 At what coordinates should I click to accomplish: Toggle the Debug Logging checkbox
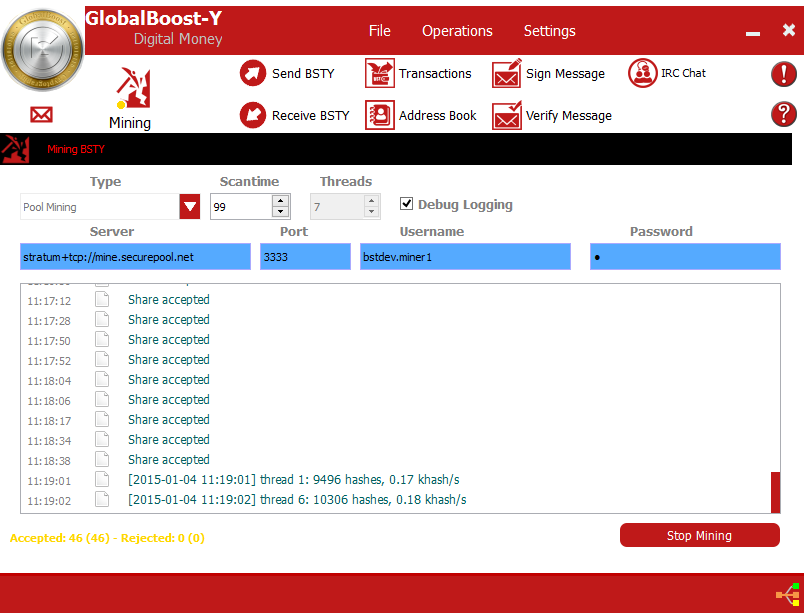pyautogui.click(x=407, y=204)
